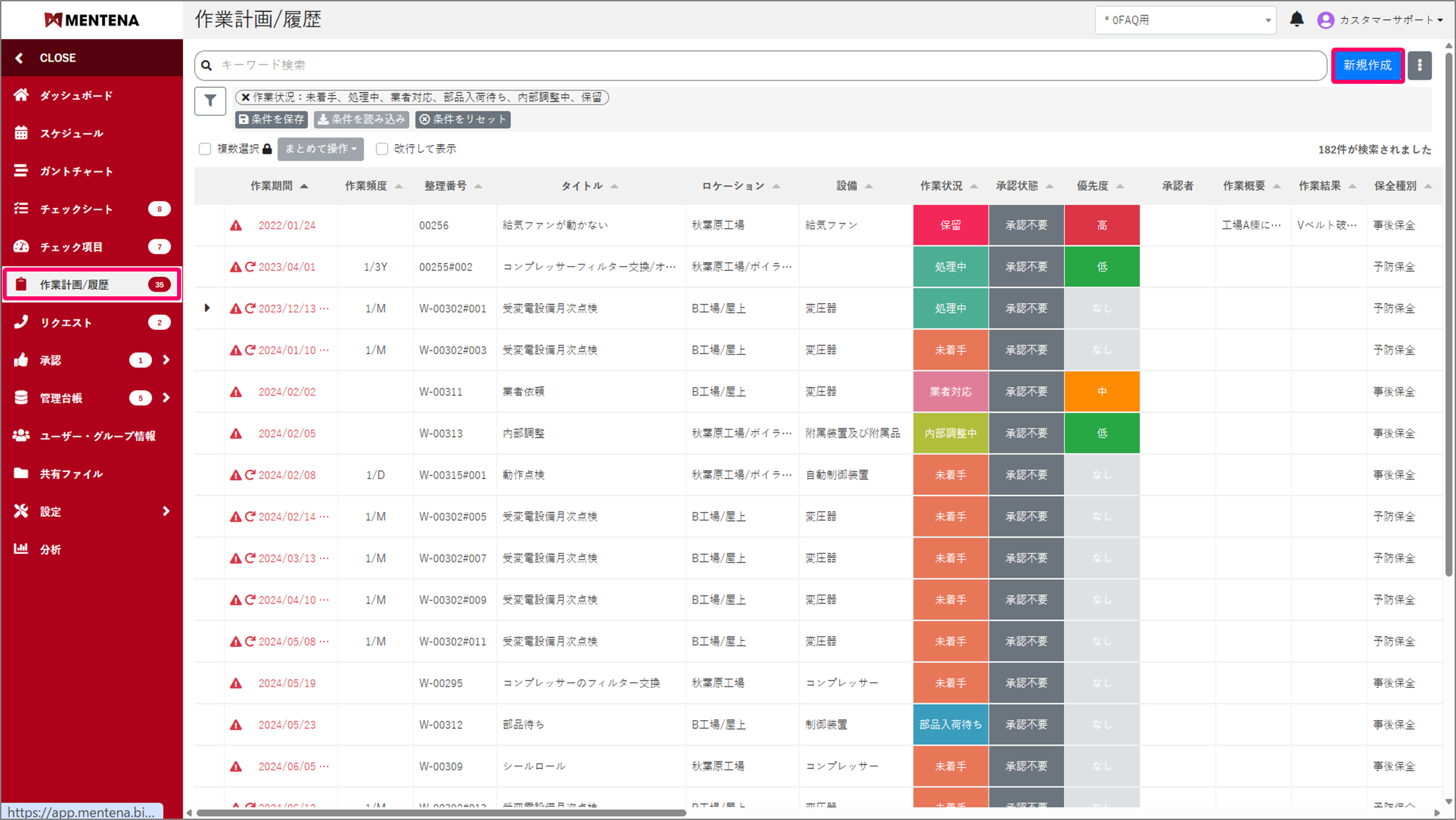Image resolution: width=1456 pixels, height=820 pixels.
Task: Expand the W-00302#001 row triangle
Action: tap(207, 308)
